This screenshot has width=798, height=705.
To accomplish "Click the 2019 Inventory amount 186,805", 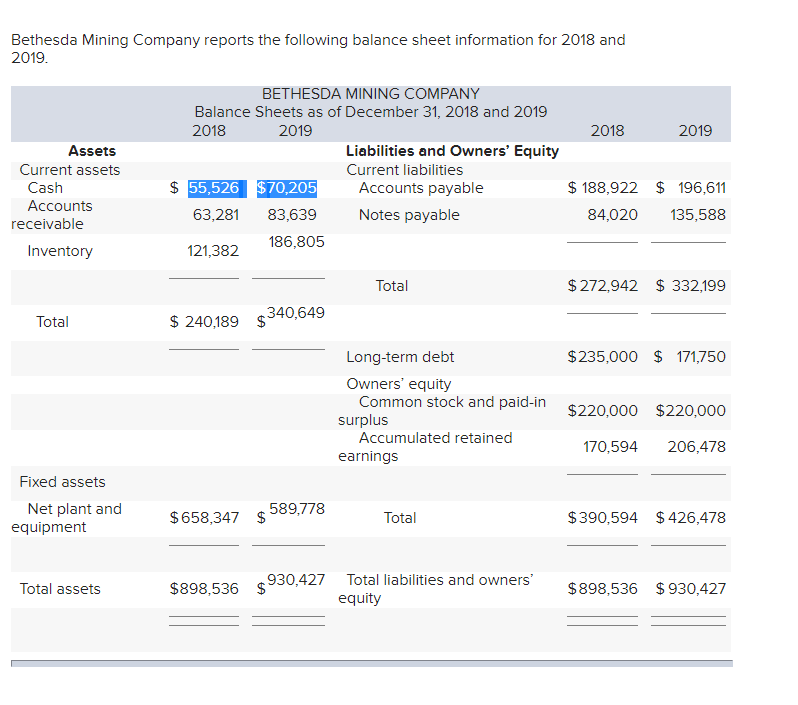I will (x=296, y=242).
